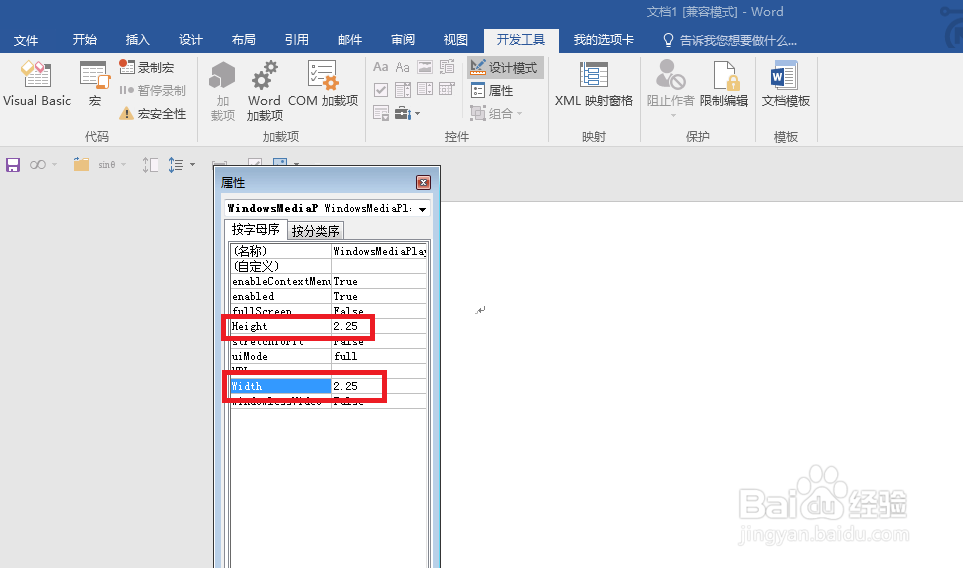
Task: Open the infinity symbol dropdown in toolbar
Action: coord(54,165)
